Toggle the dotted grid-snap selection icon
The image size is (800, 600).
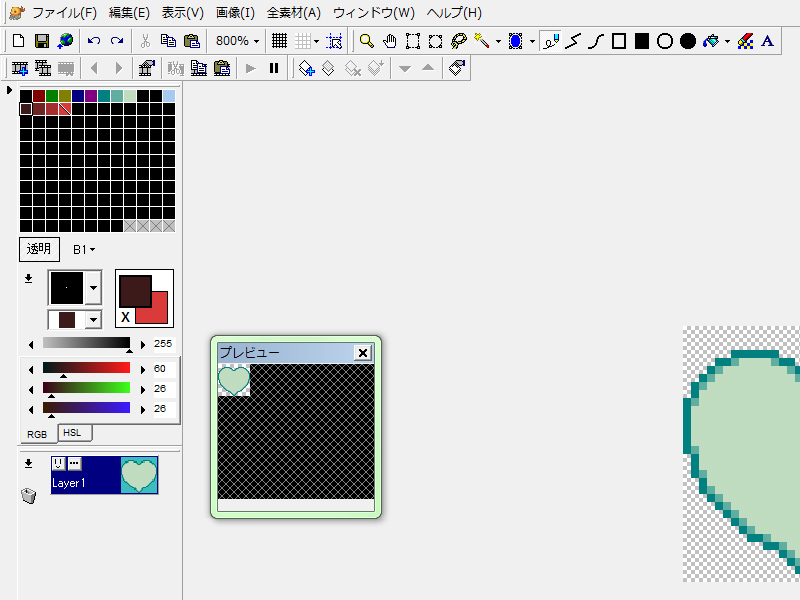[334, 41]
